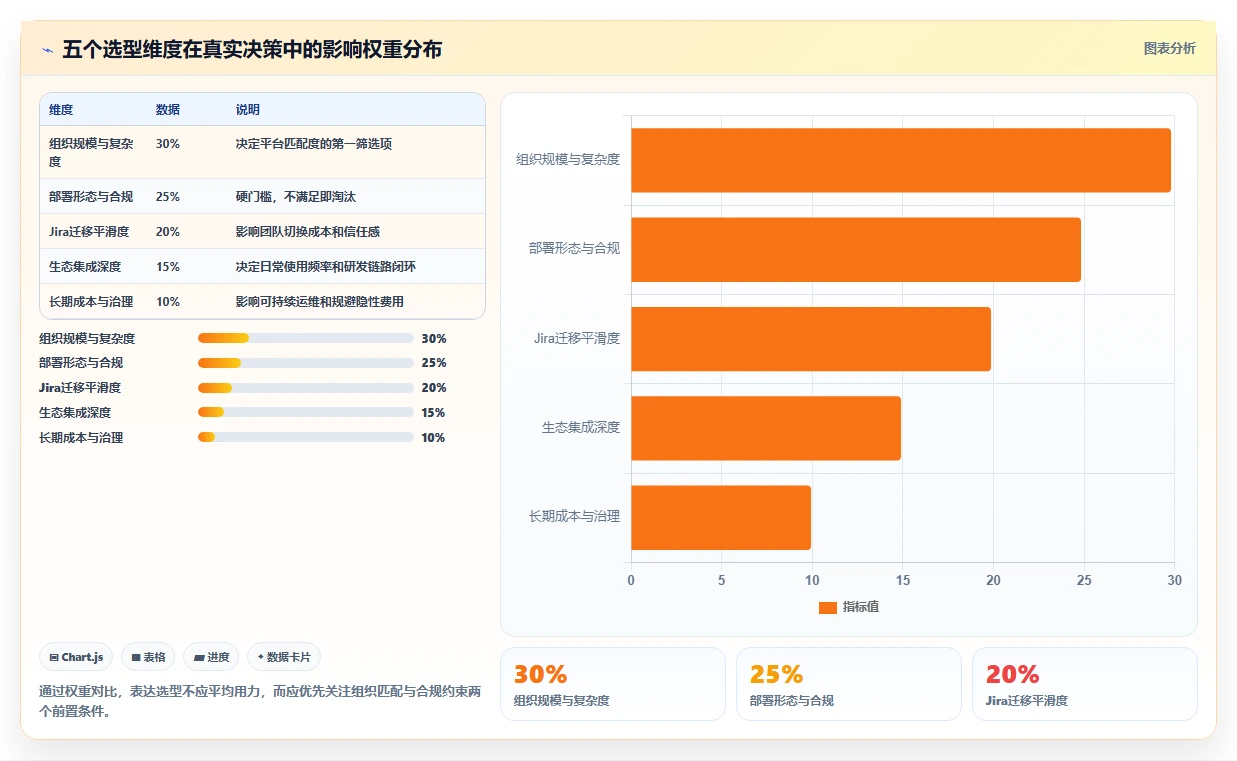The width and height of the screenshot is (1237, 761).
Task: Click the blue icon beside the title
Action: (48, 50)
